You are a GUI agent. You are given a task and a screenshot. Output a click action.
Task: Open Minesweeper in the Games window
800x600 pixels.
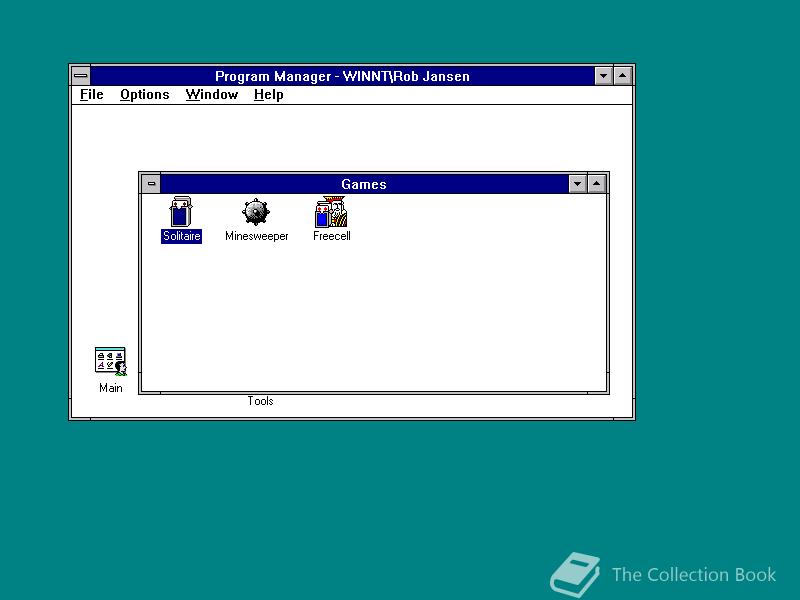click(256, 213)
